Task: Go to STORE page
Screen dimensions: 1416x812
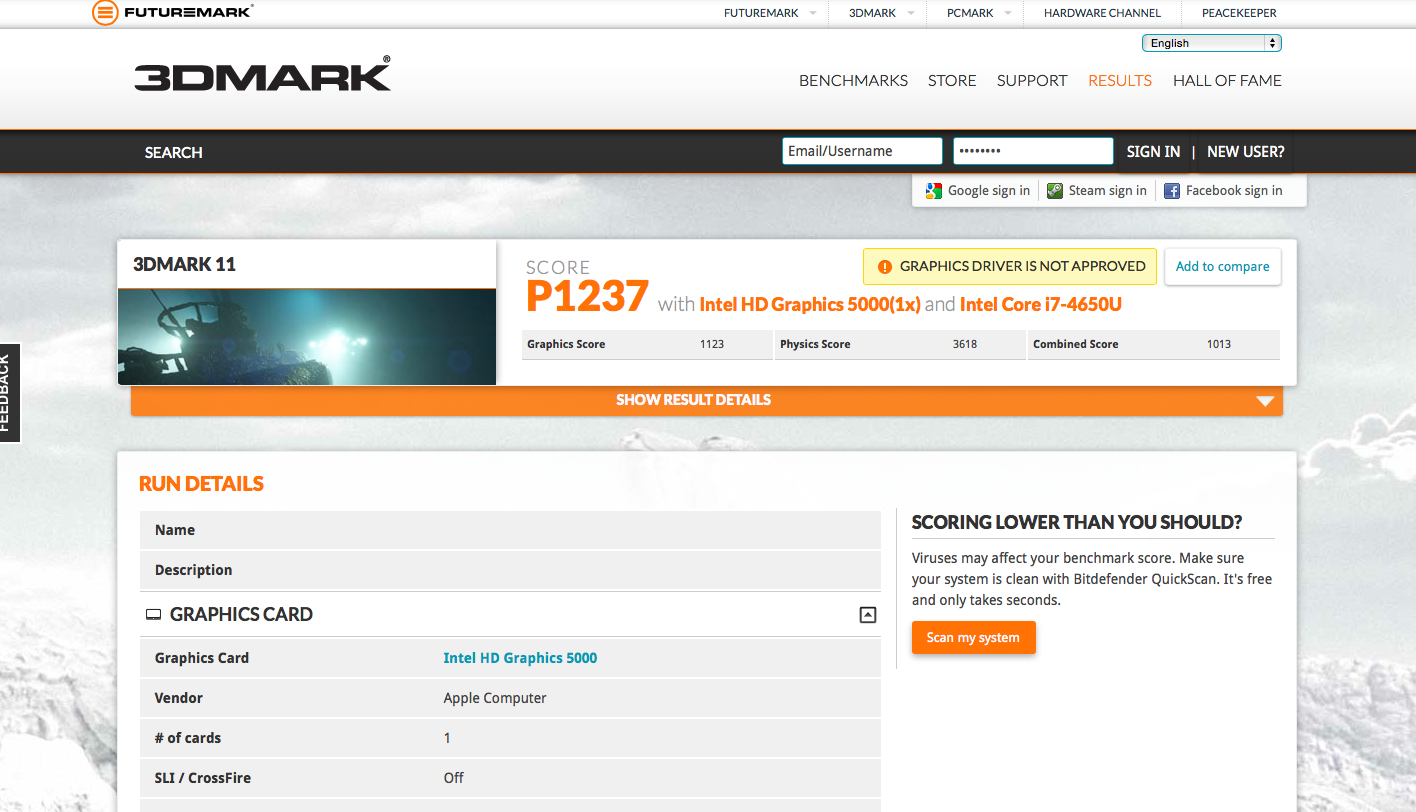Action: coord(952,81)
